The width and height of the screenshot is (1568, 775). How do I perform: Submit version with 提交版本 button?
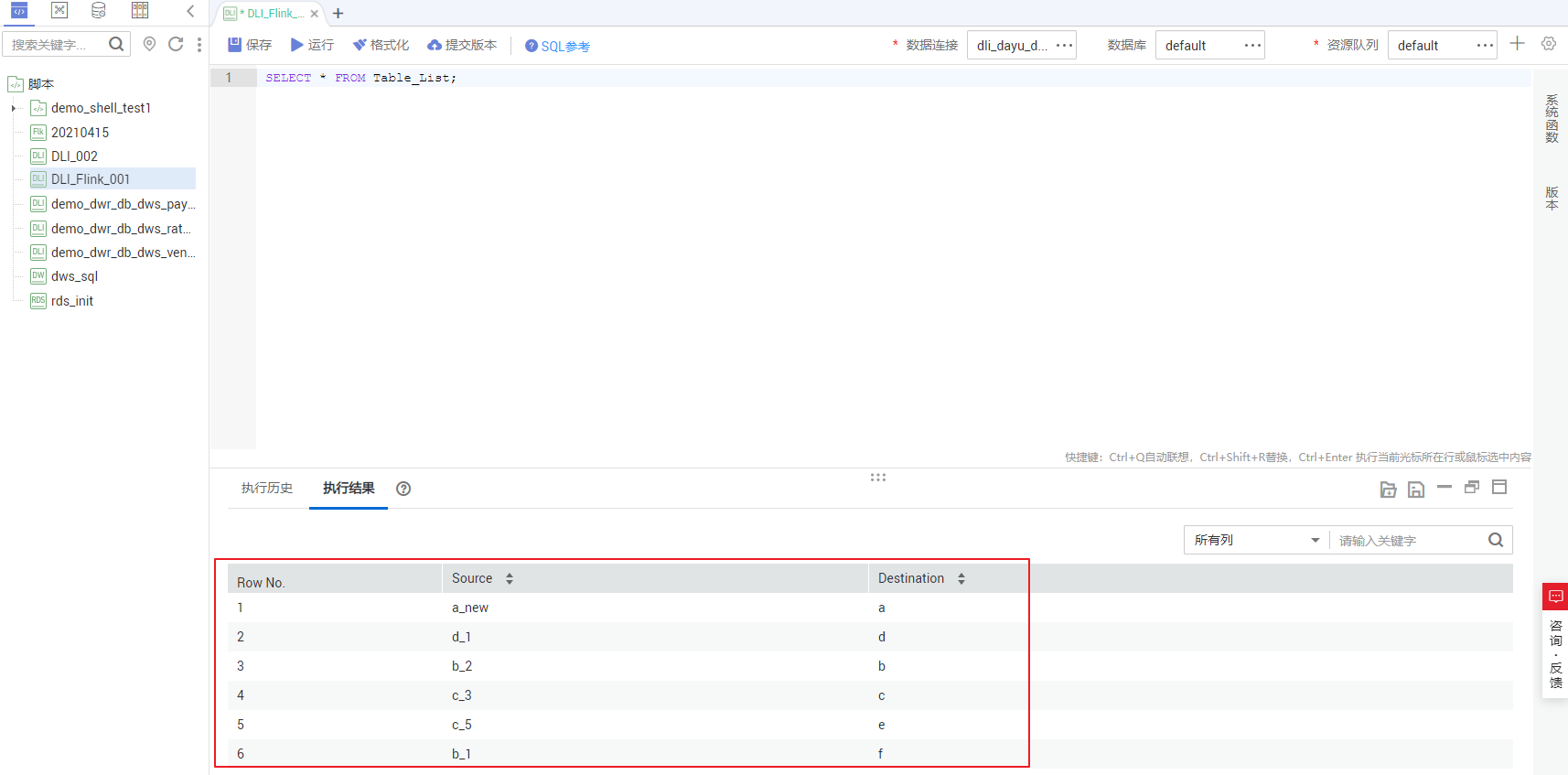click(462, 45)
